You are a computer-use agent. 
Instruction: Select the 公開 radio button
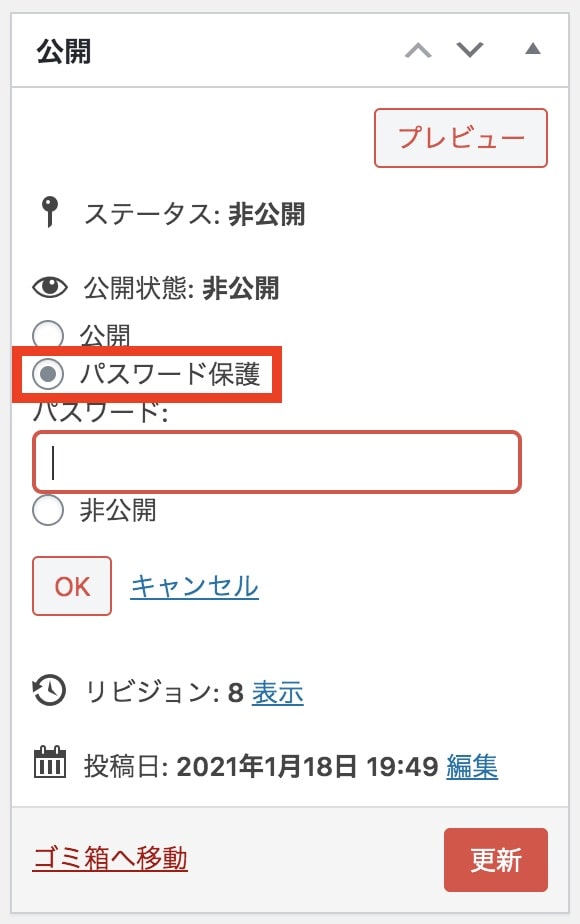[48, 335]
